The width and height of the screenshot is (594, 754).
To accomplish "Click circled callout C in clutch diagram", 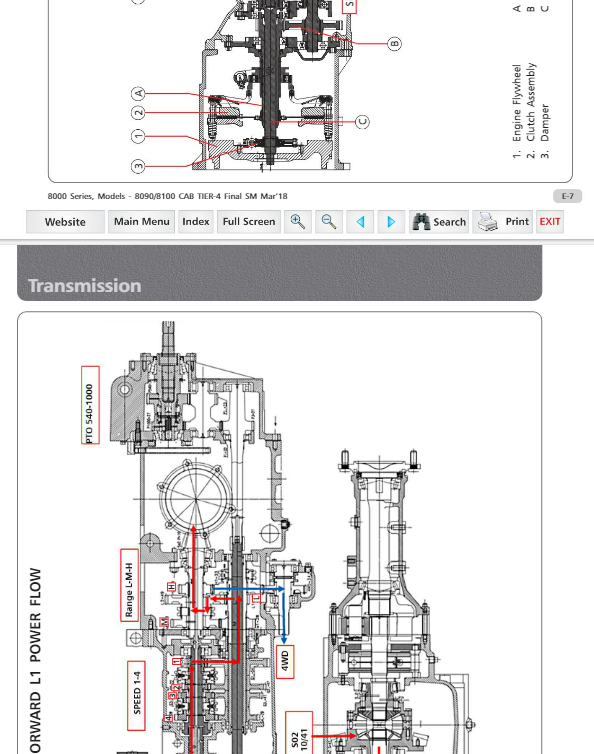I will coord(362,122).
